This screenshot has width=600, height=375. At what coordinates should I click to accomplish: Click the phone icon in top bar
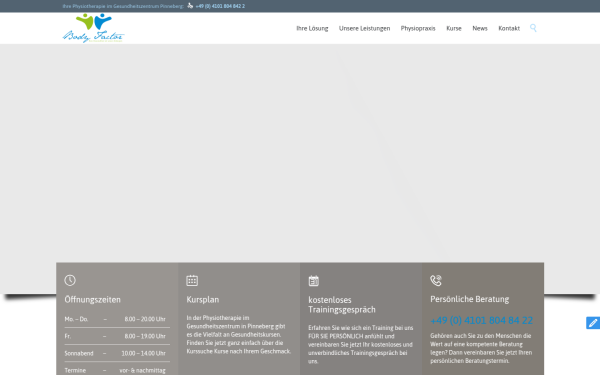pyautogui.click(x=190, y=6)
